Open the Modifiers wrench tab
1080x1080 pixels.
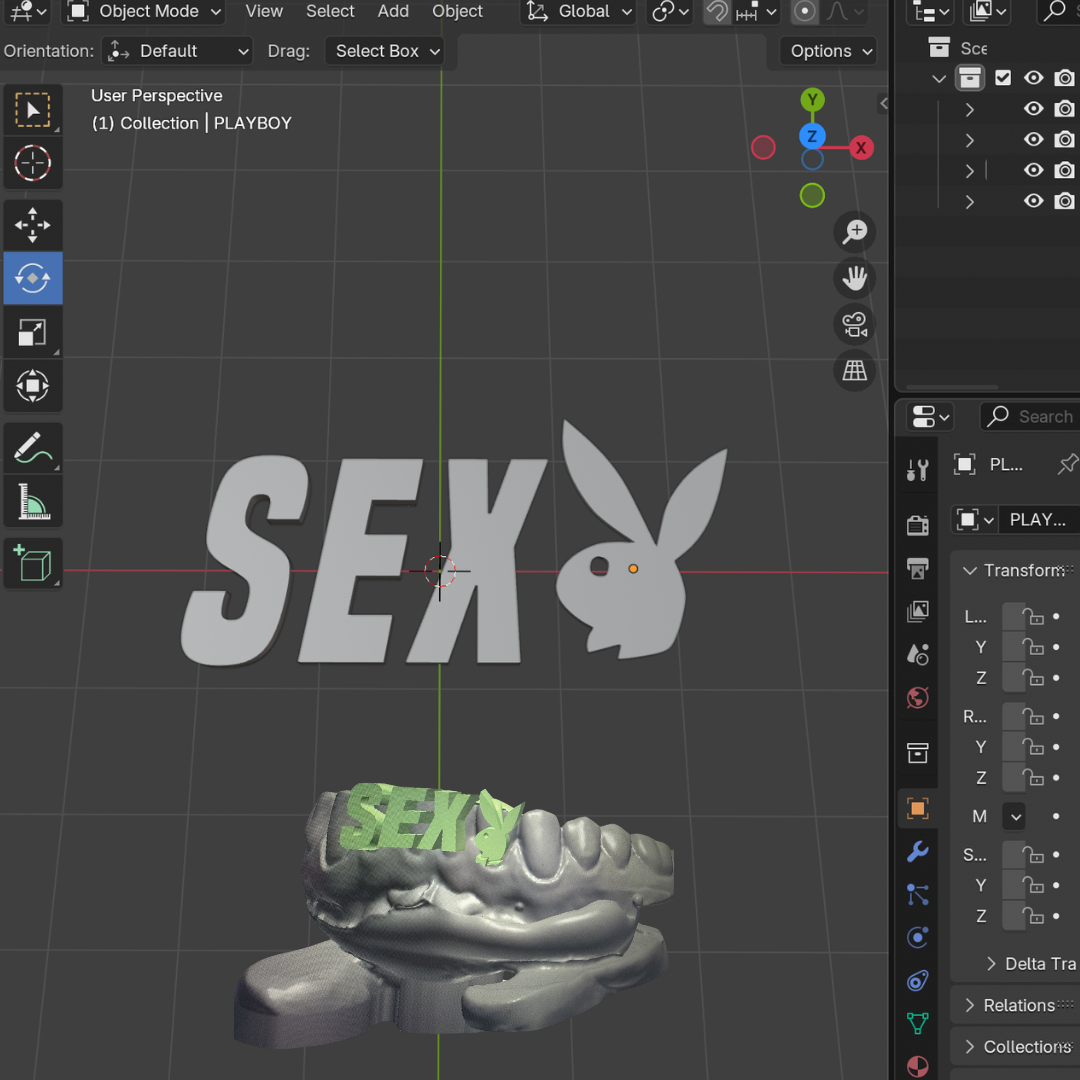click(x=917, y=851)
